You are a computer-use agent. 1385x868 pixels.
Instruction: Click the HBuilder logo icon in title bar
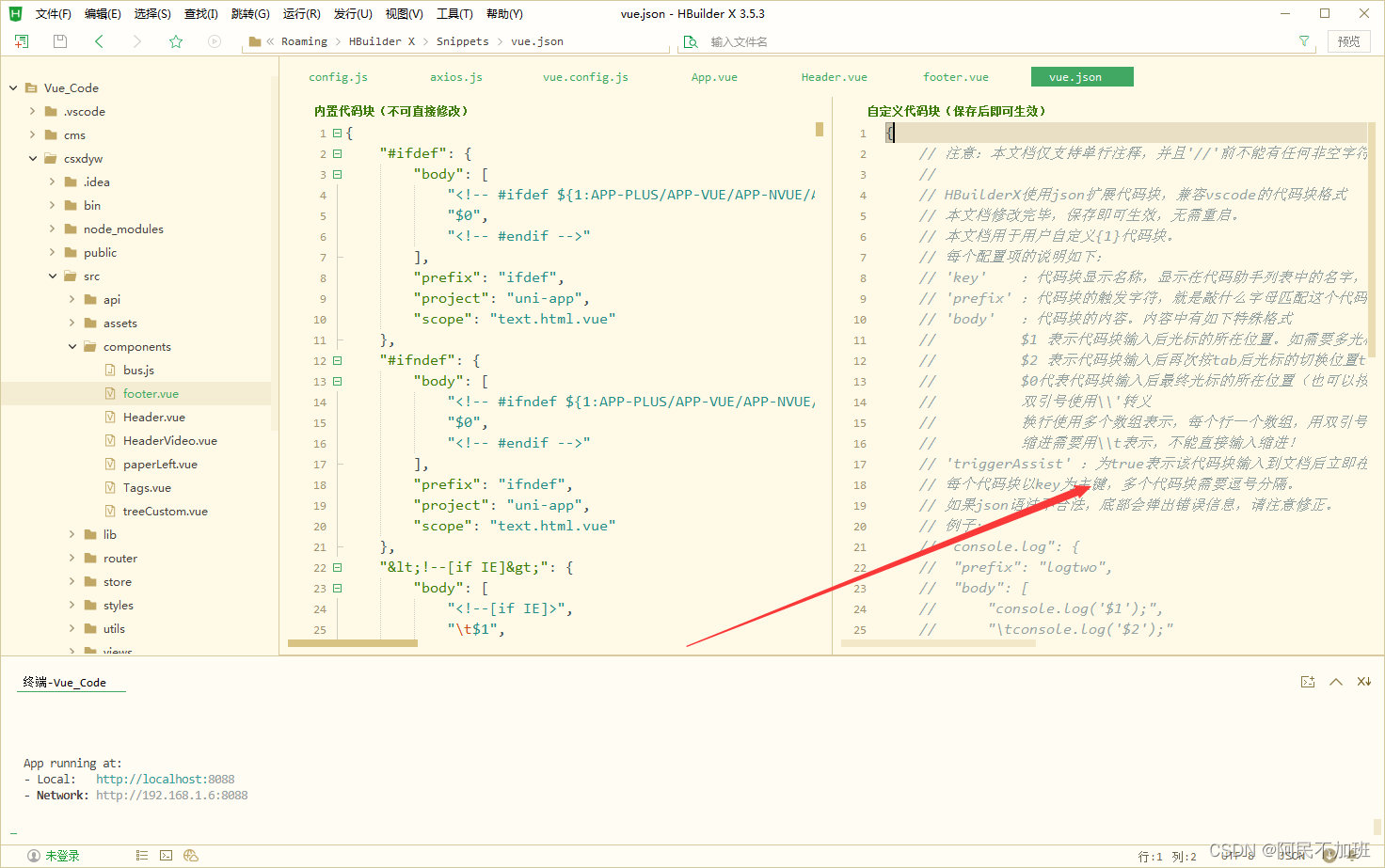15,13
